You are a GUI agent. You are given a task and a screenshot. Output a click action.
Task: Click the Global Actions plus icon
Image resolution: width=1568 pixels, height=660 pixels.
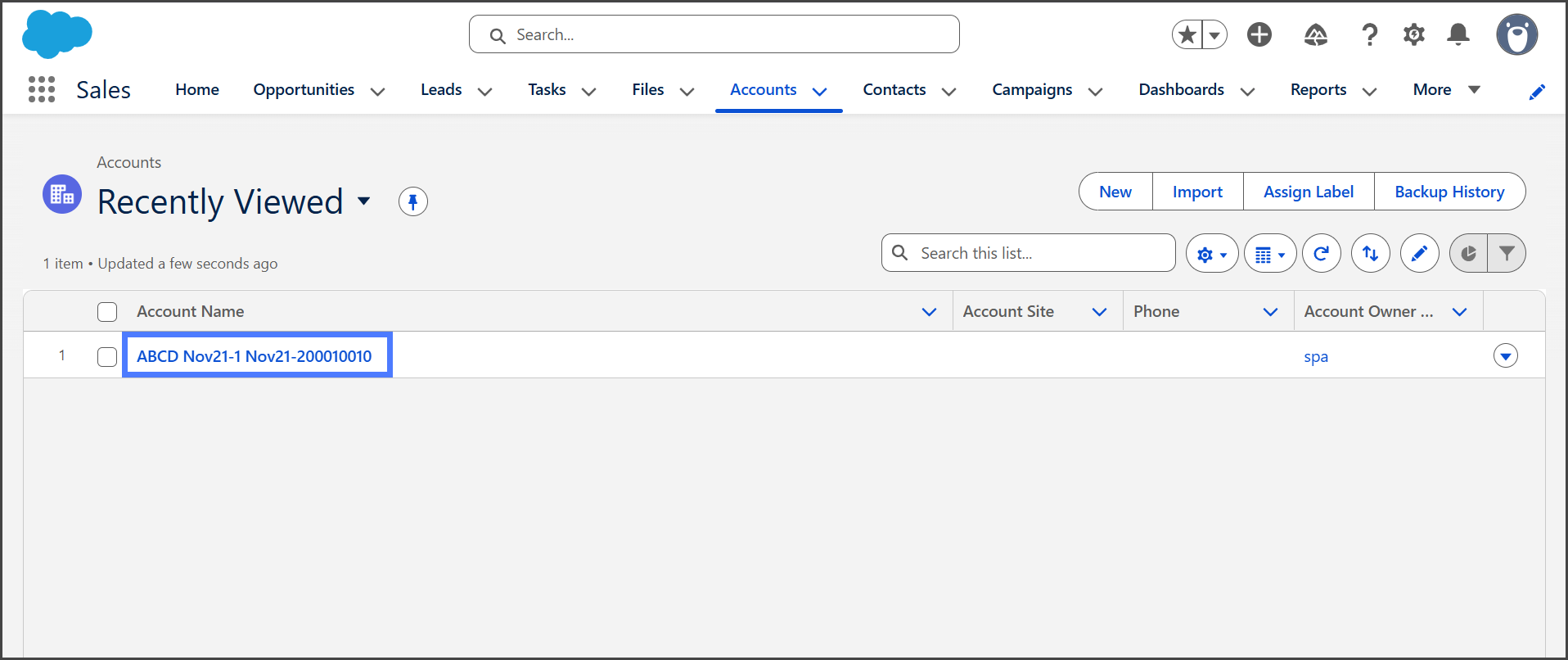coord(1259,34)
